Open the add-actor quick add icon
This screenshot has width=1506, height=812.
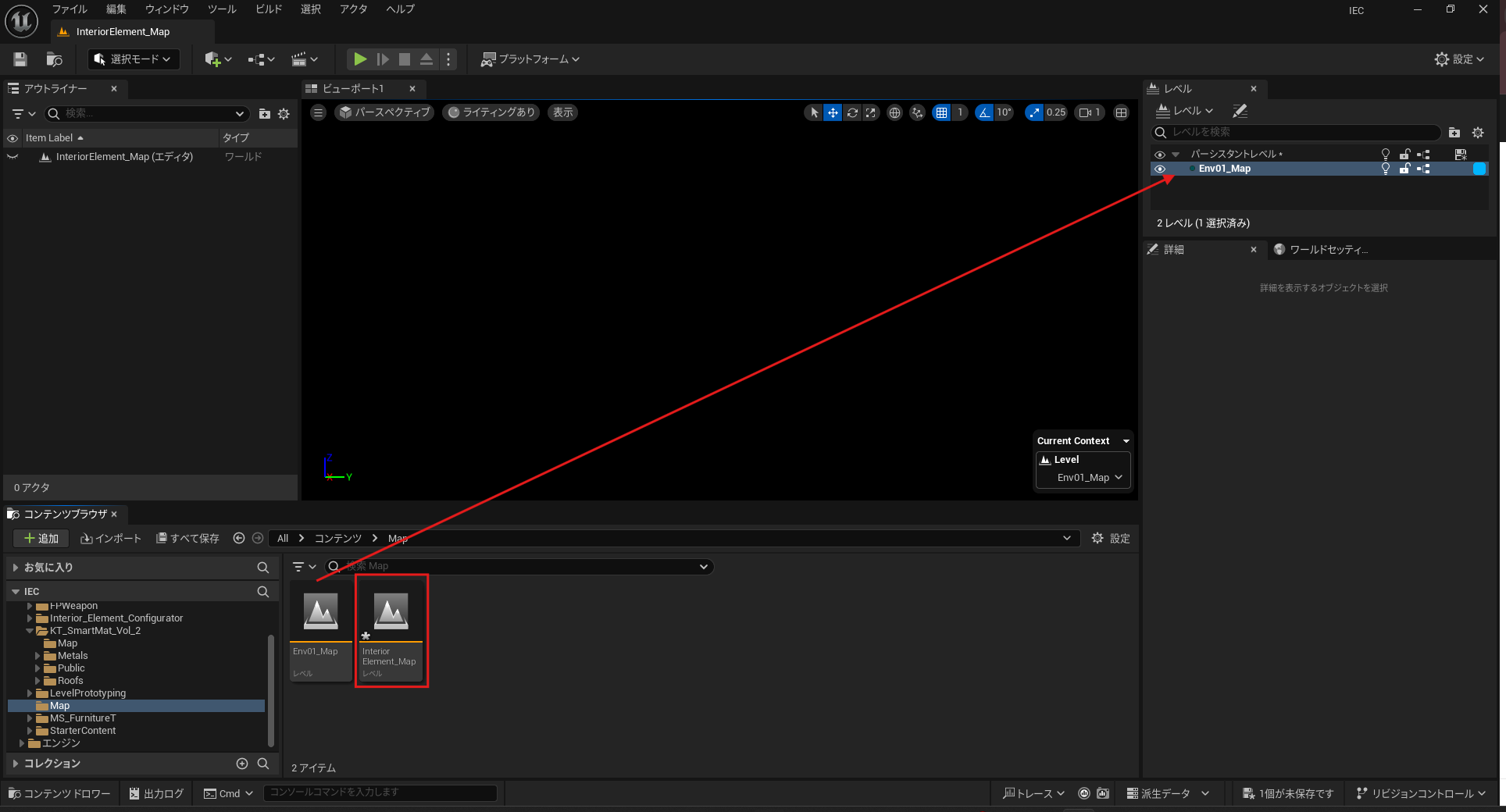217,59
